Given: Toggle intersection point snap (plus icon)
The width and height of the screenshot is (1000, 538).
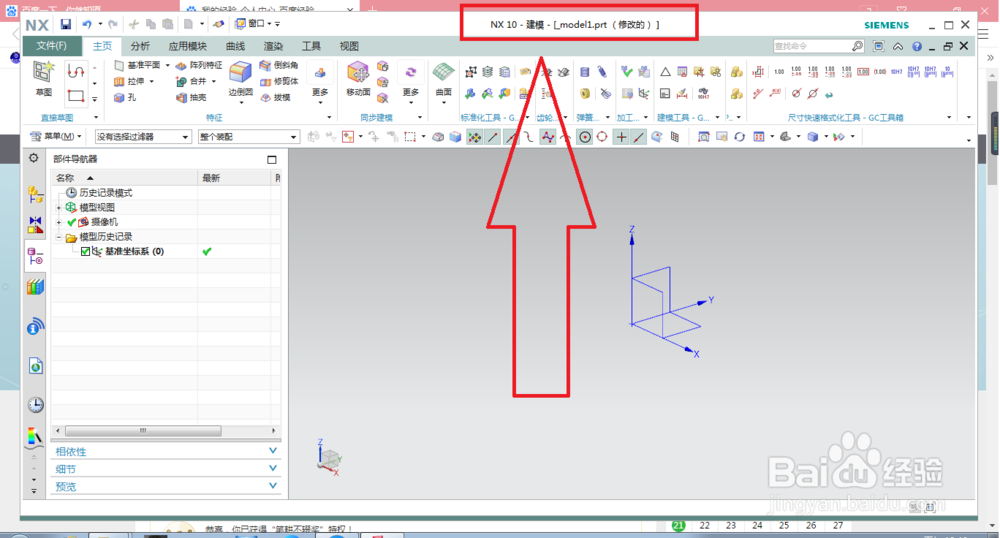Looking at the screenshot, I should point(621,137).
